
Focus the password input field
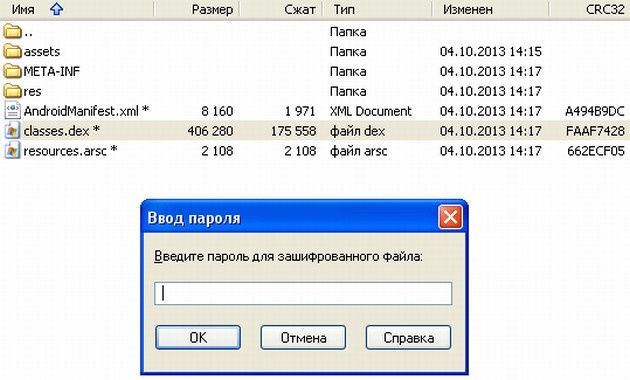pyautogui.click(x=303, y=293)
